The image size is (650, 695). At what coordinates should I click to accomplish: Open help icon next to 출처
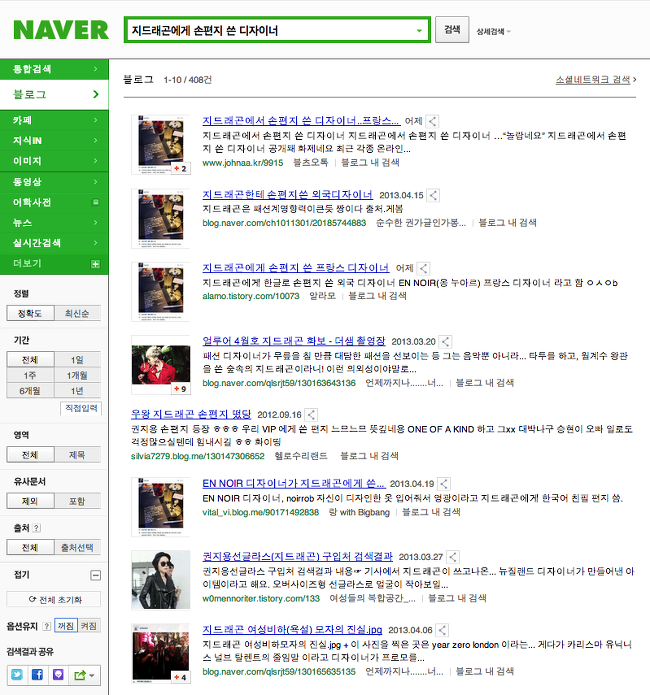tap(37, 527)
